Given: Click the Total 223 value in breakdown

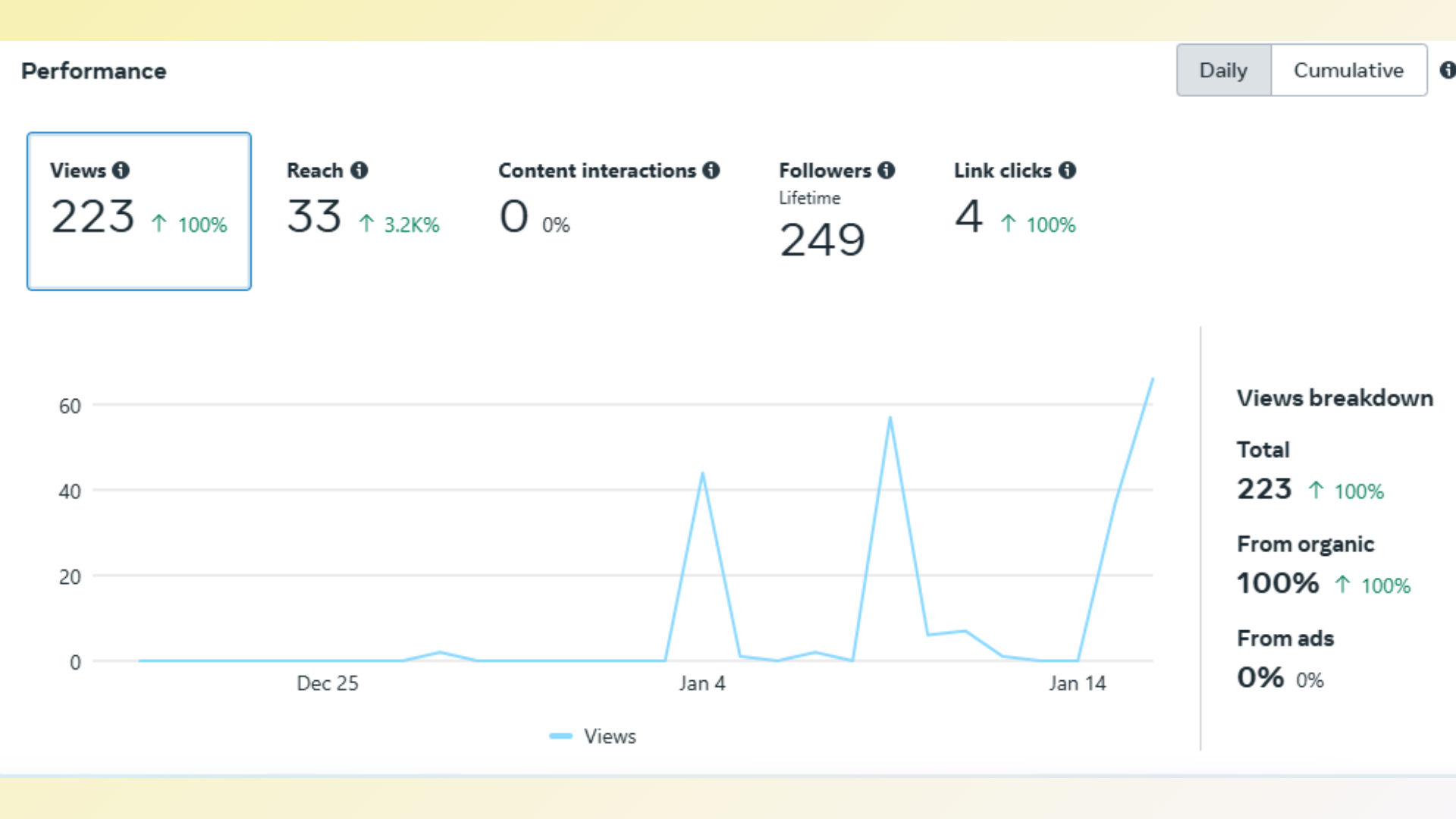Looking at the screenshot, I should (1264, 489).
